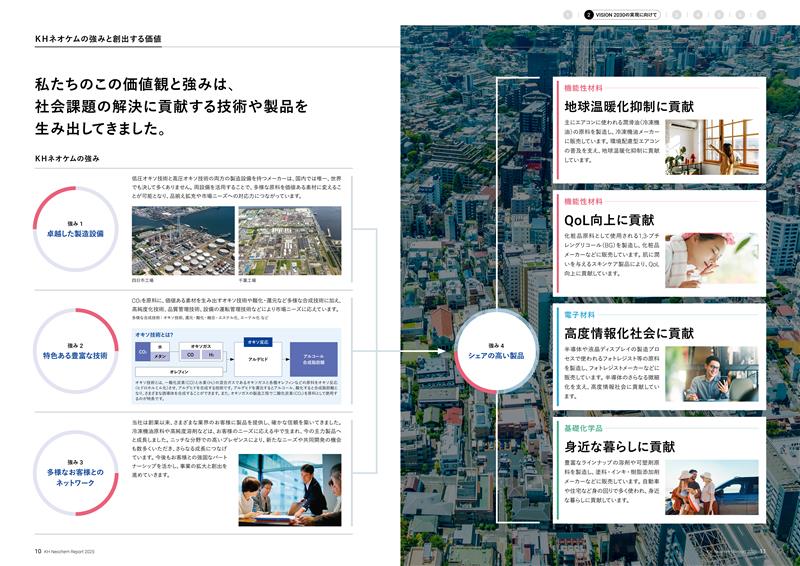The width and height of the screenshot is (800, 566).
Task: Open the 千葉工場 aerial photo
Action: pyautogui.click(x=288, y=238)
